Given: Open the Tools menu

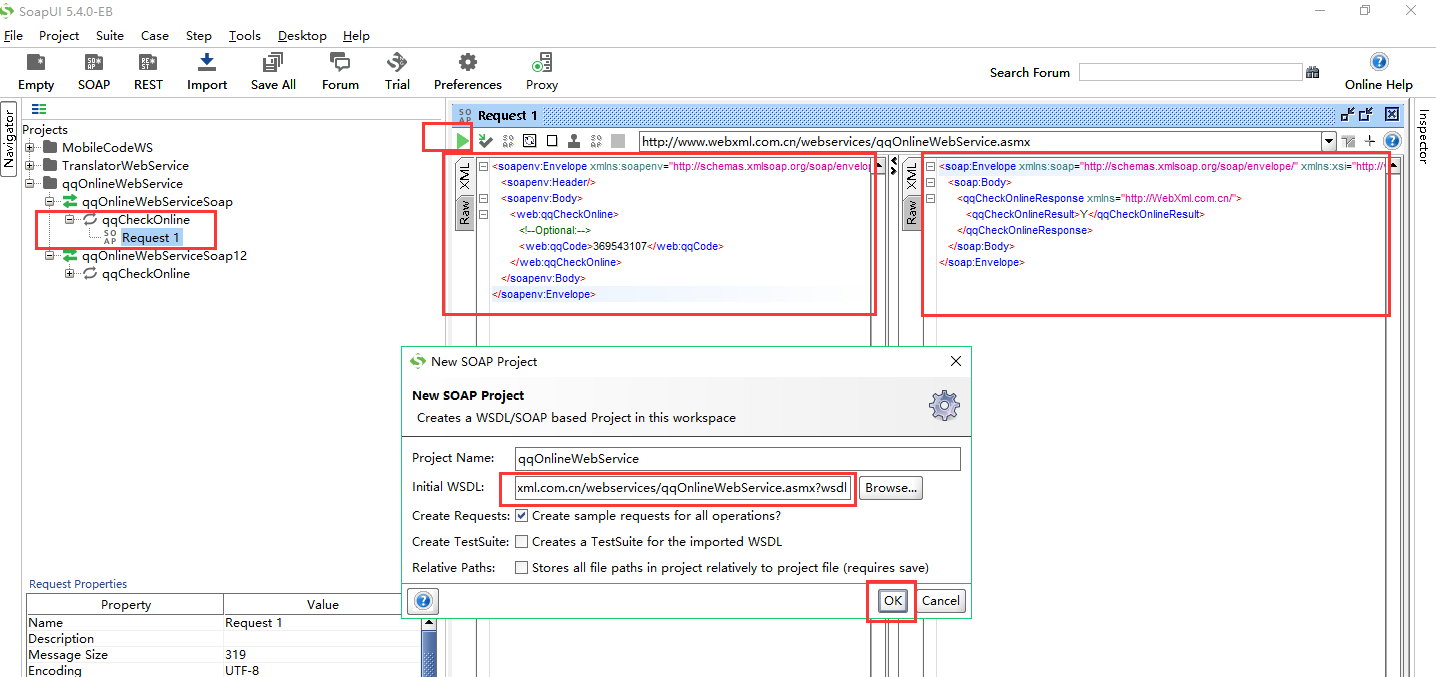Looking at the screenshot, I should pyautogui.click(x=244, y=35).
